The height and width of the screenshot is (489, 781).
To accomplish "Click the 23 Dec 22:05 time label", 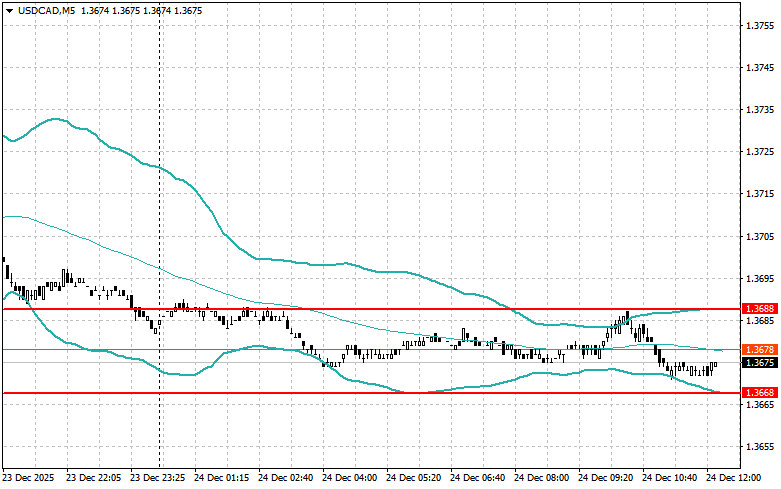I will (x=93, y=478).
